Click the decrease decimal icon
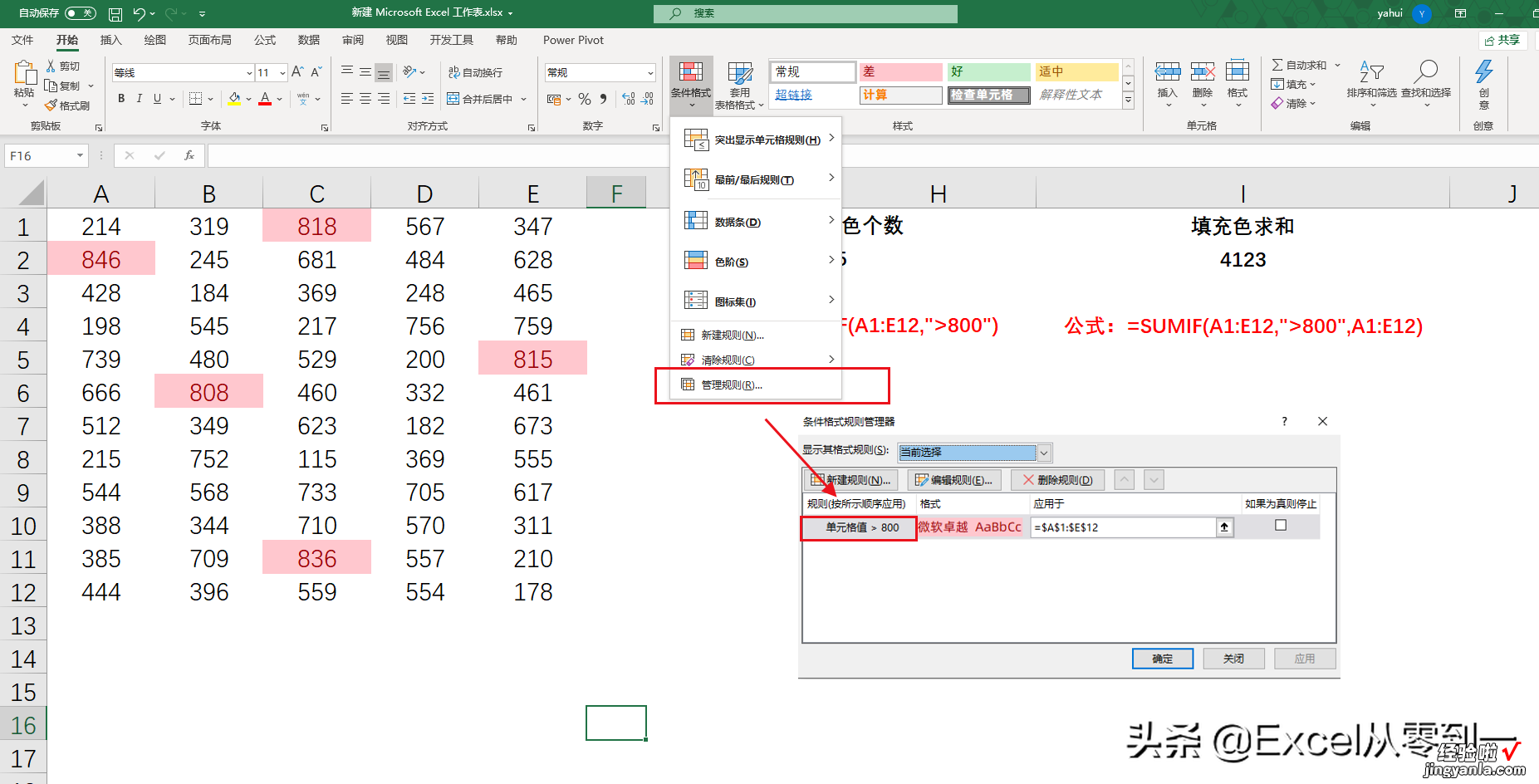 tap(648, 99)
